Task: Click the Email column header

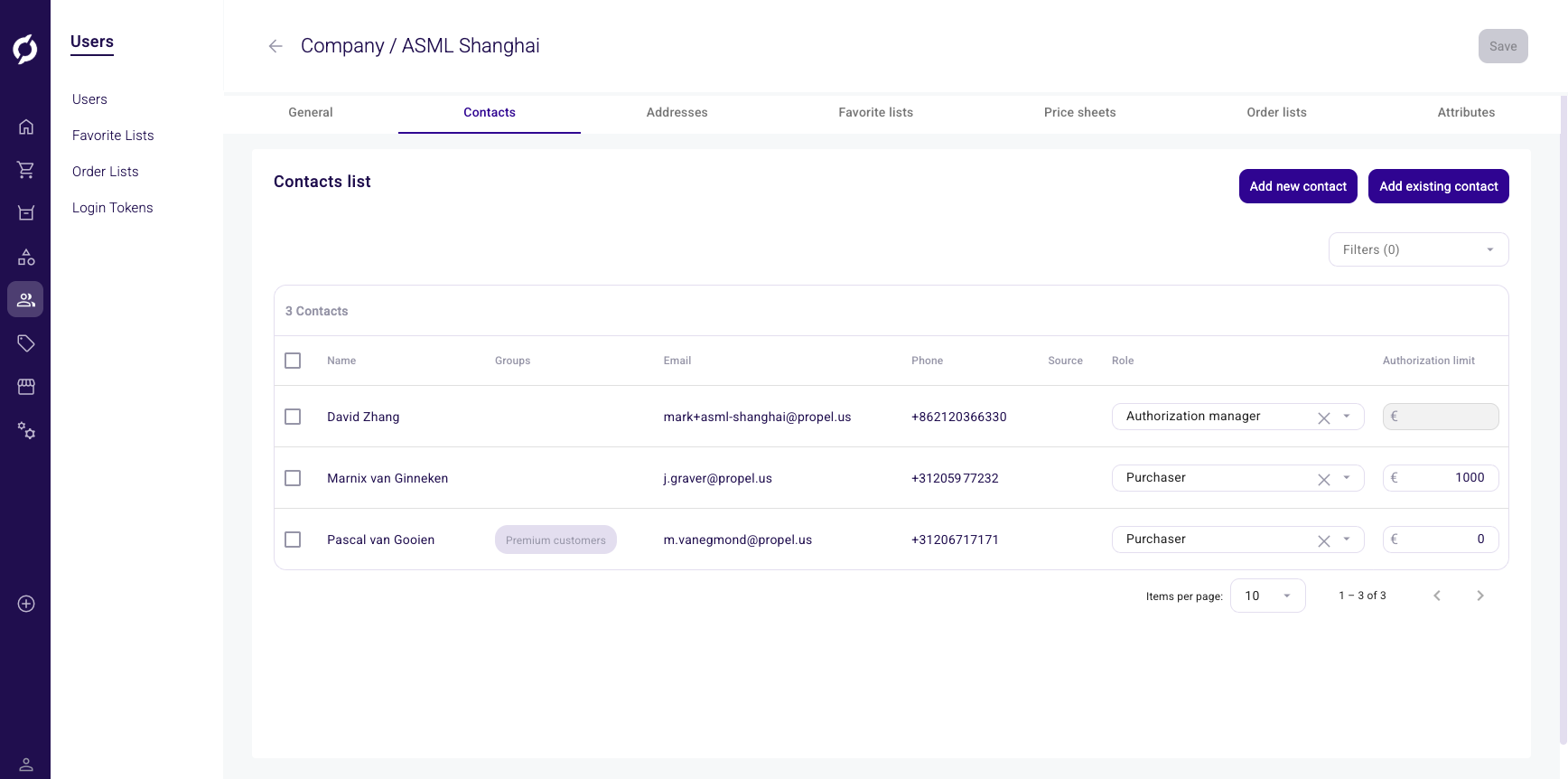Action: (677, 361)
